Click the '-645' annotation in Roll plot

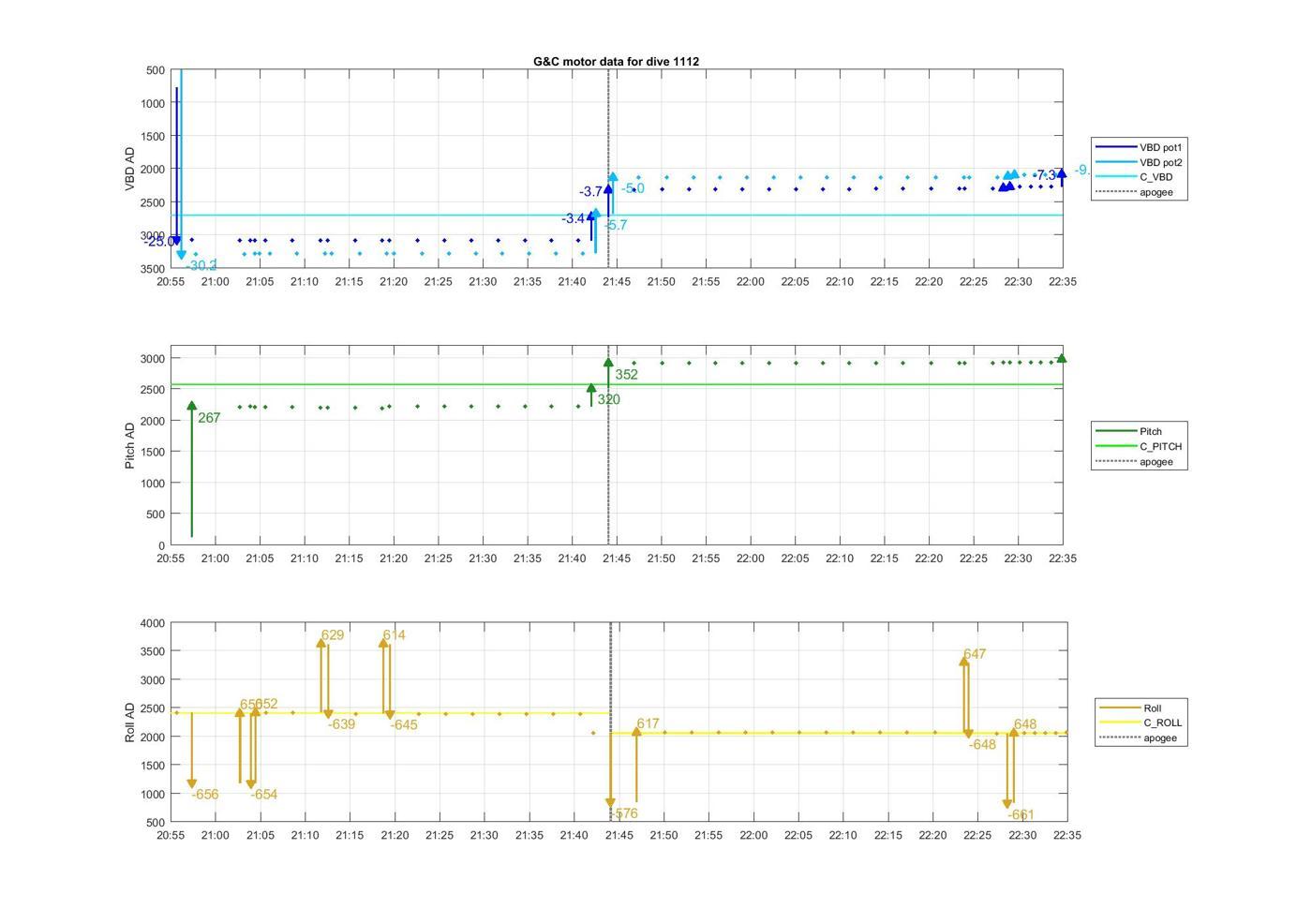coord(404,725)
